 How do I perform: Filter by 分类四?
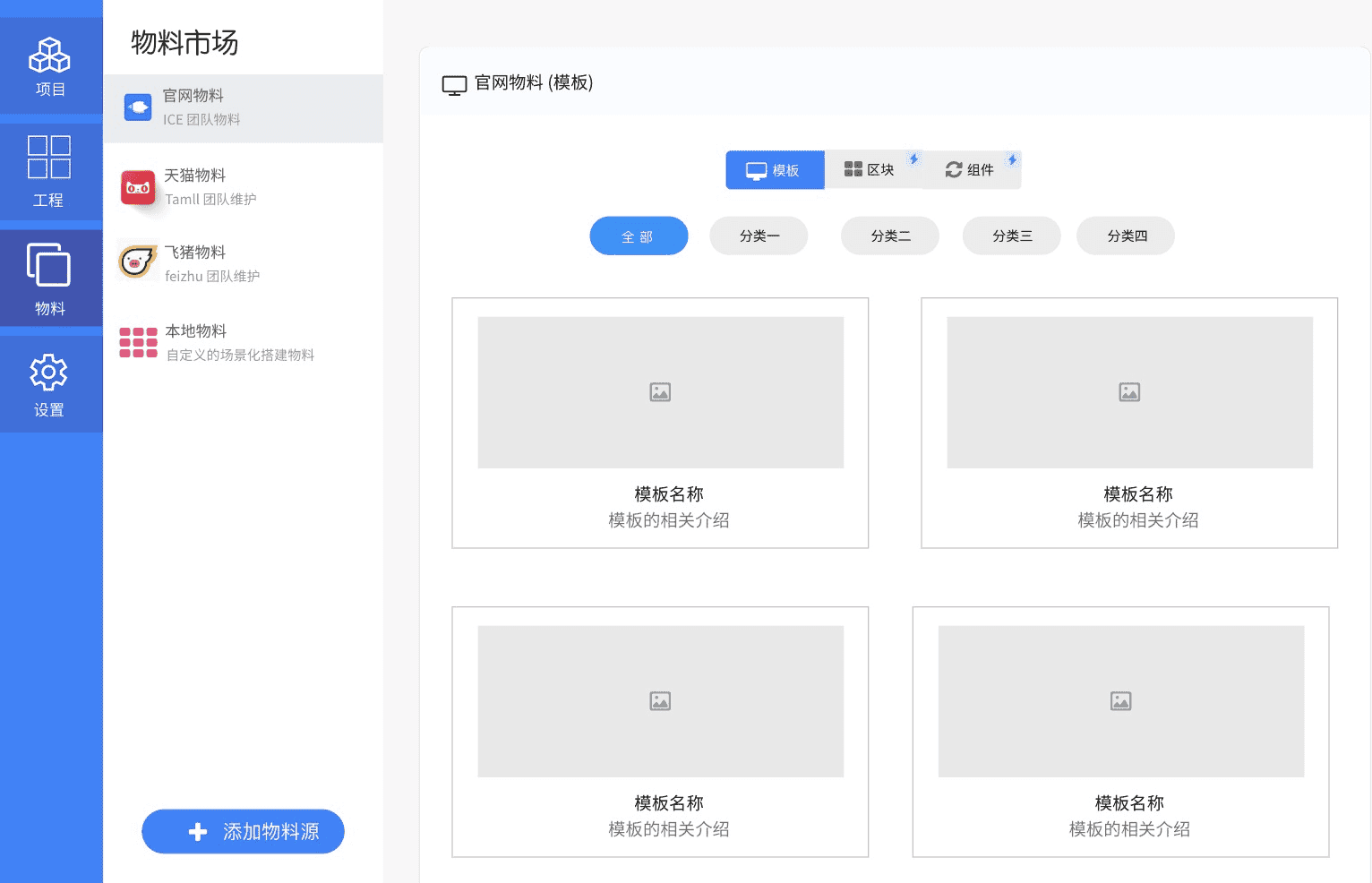[1126, 236]
